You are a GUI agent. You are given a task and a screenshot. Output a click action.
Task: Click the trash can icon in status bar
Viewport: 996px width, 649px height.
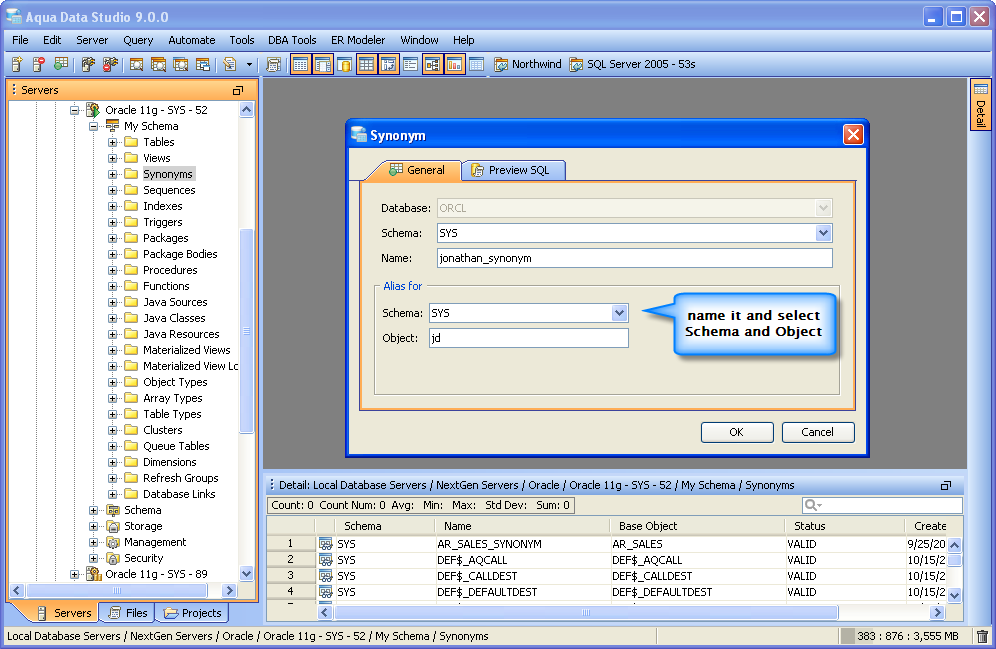[982, 636]
